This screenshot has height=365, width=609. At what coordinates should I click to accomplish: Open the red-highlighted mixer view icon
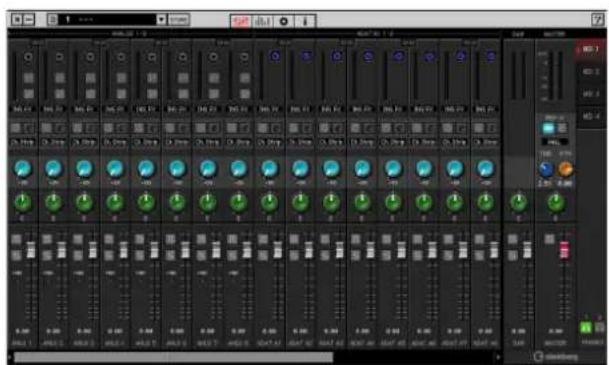(x=241, y=21)
